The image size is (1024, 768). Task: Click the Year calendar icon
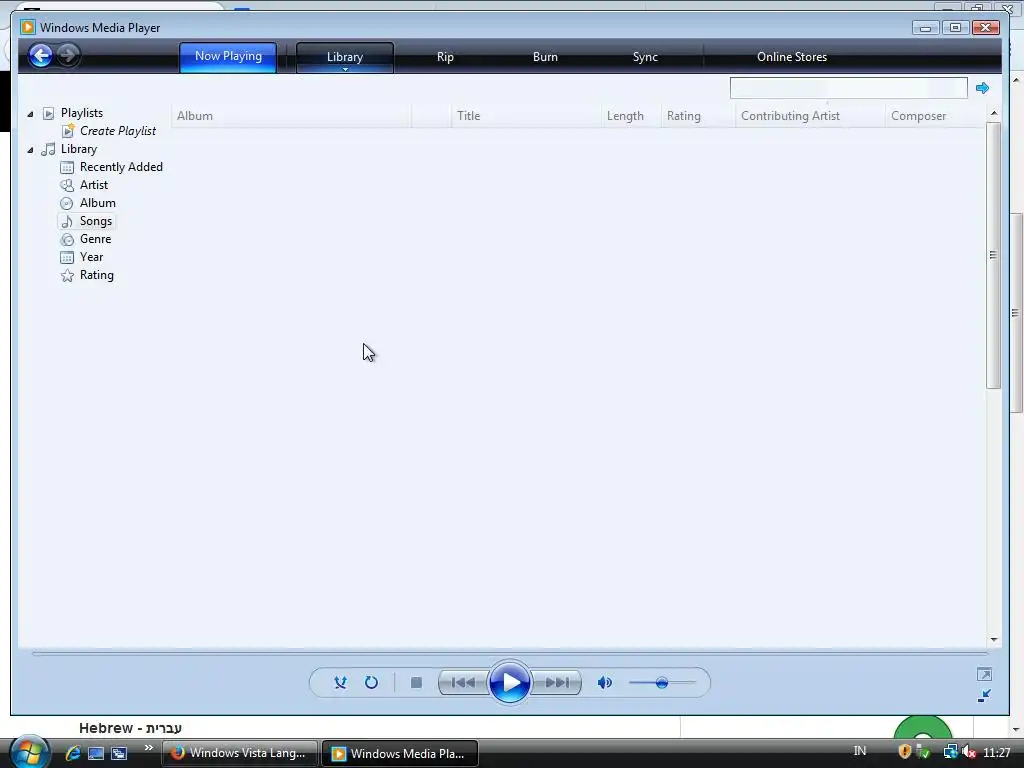pyautogui.click(x=67, y=257)
